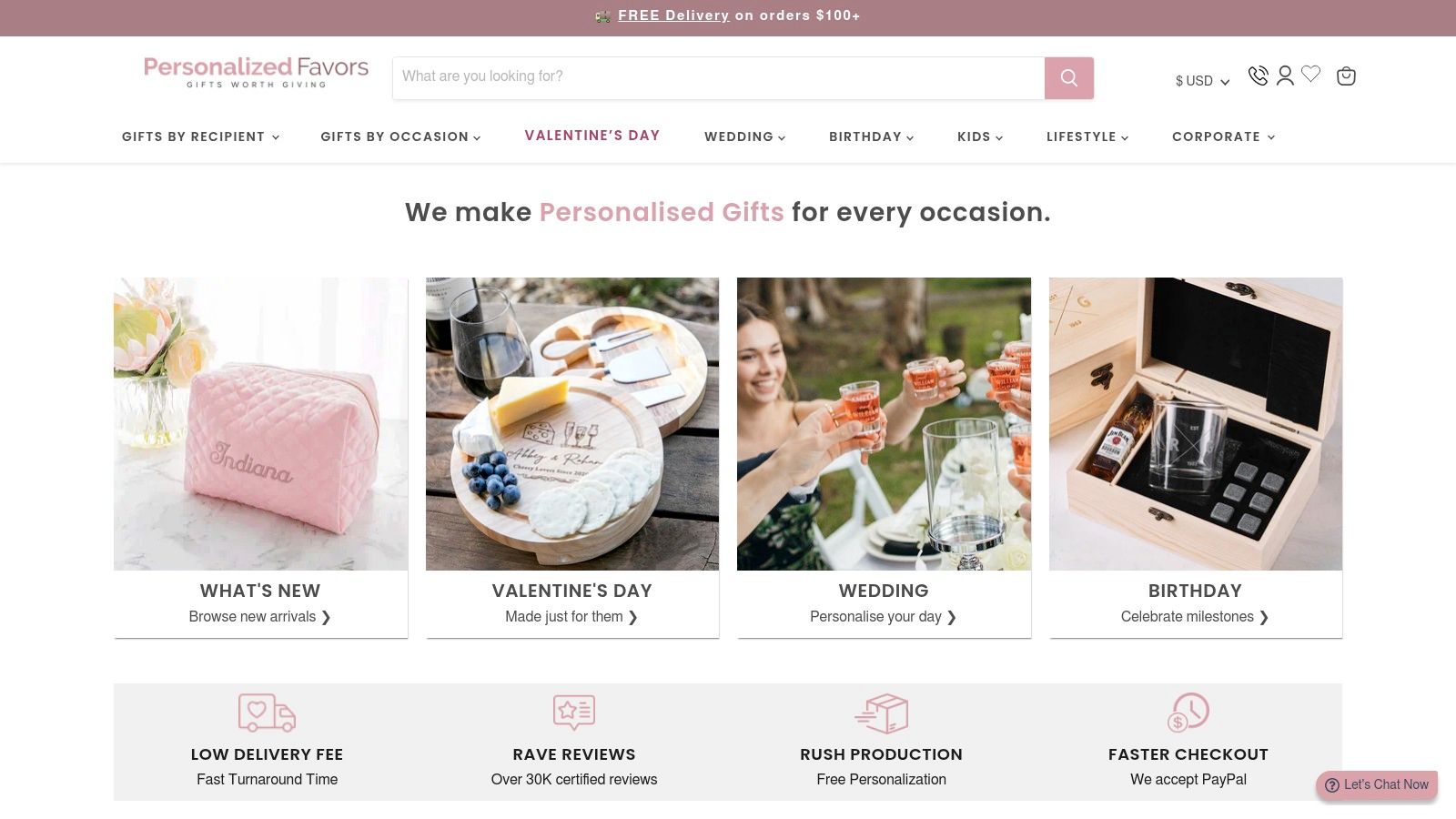The width and height of the screenshot is (1456, 819).
Task: Expand the Gifts by Recipient menu
Action: point(200,136)
